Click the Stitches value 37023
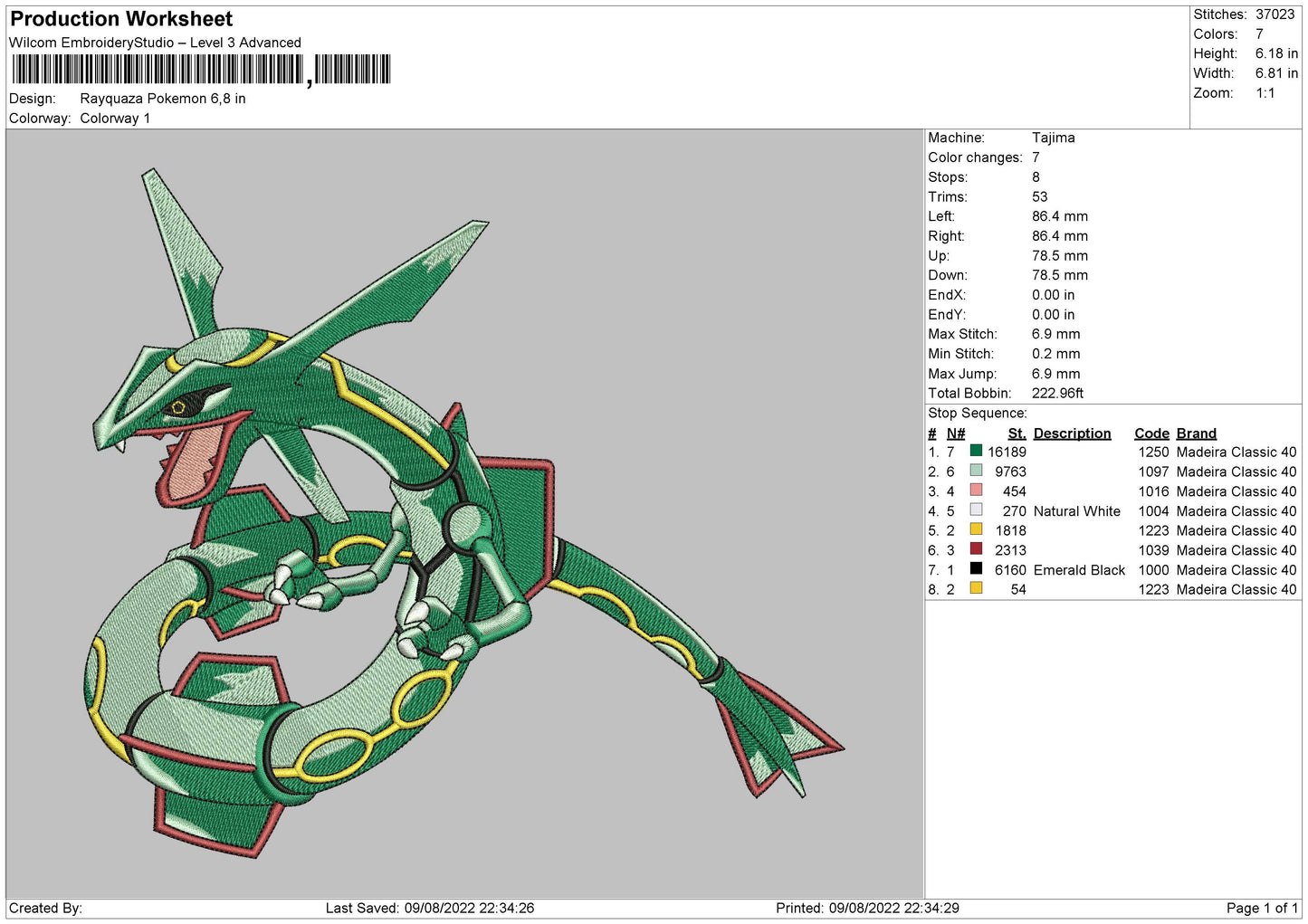Screen dimensions: 1308x924 point(1275,14)
